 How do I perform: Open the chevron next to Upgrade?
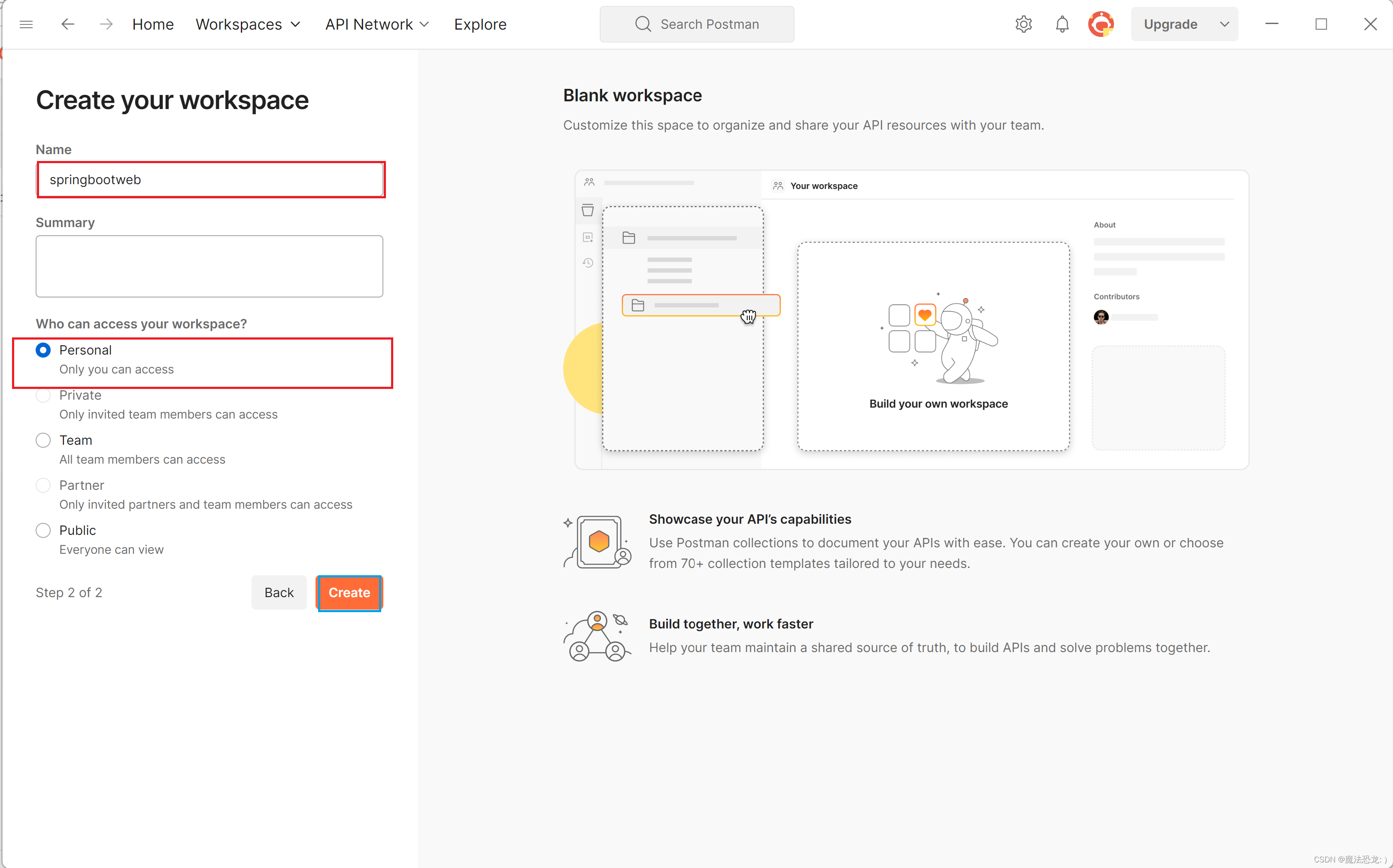pyautogui.click(x=1224, y=24)
